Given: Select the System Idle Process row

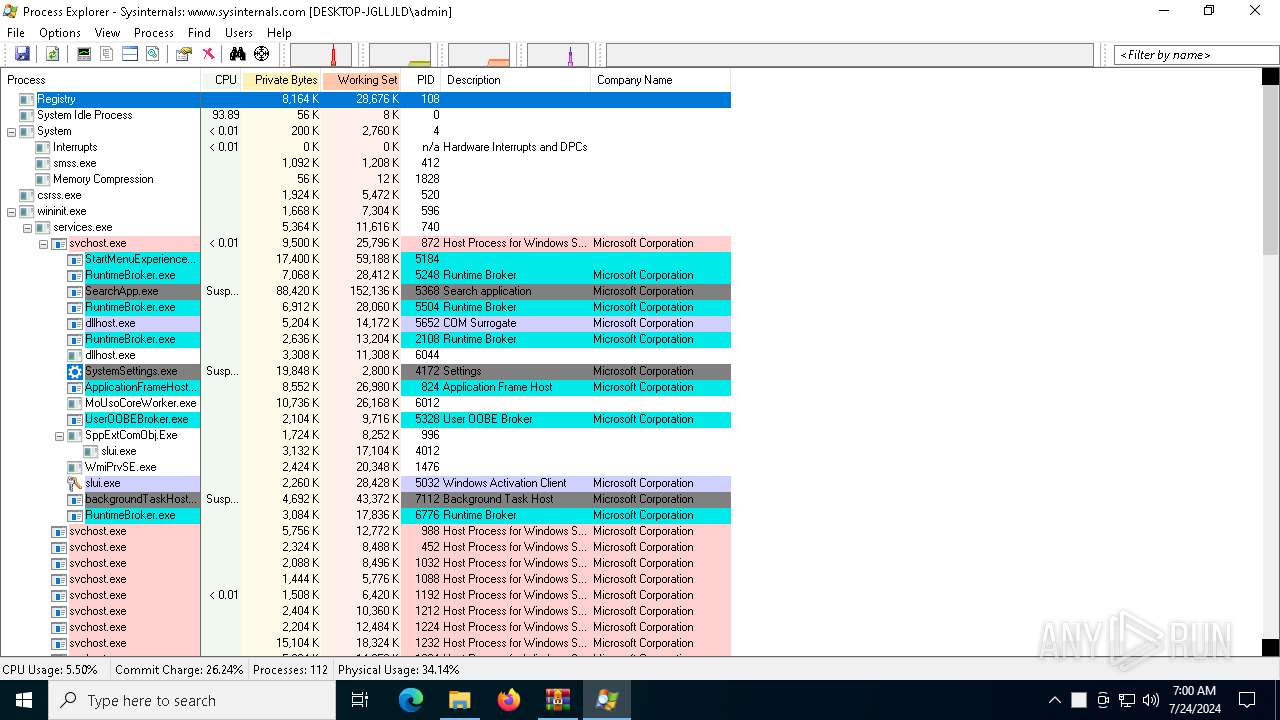Looking at the screenshot, I should pyautogui.click(x=366, y=115).
